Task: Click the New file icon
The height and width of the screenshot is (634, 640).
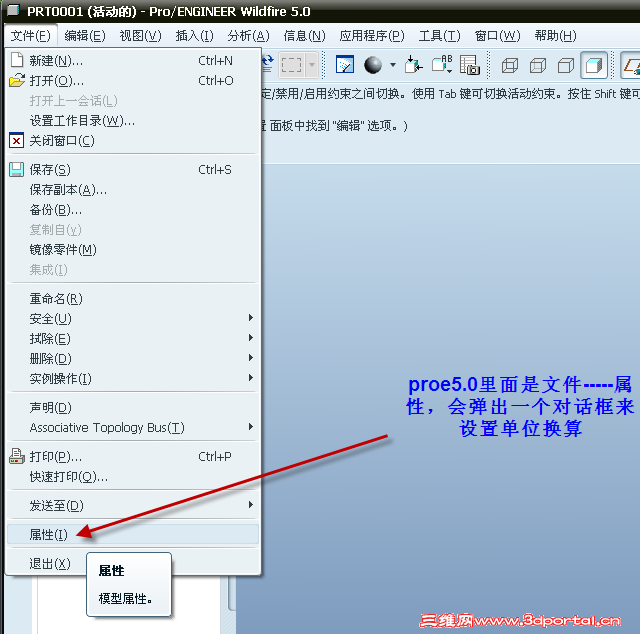Action: pos(17,60)
